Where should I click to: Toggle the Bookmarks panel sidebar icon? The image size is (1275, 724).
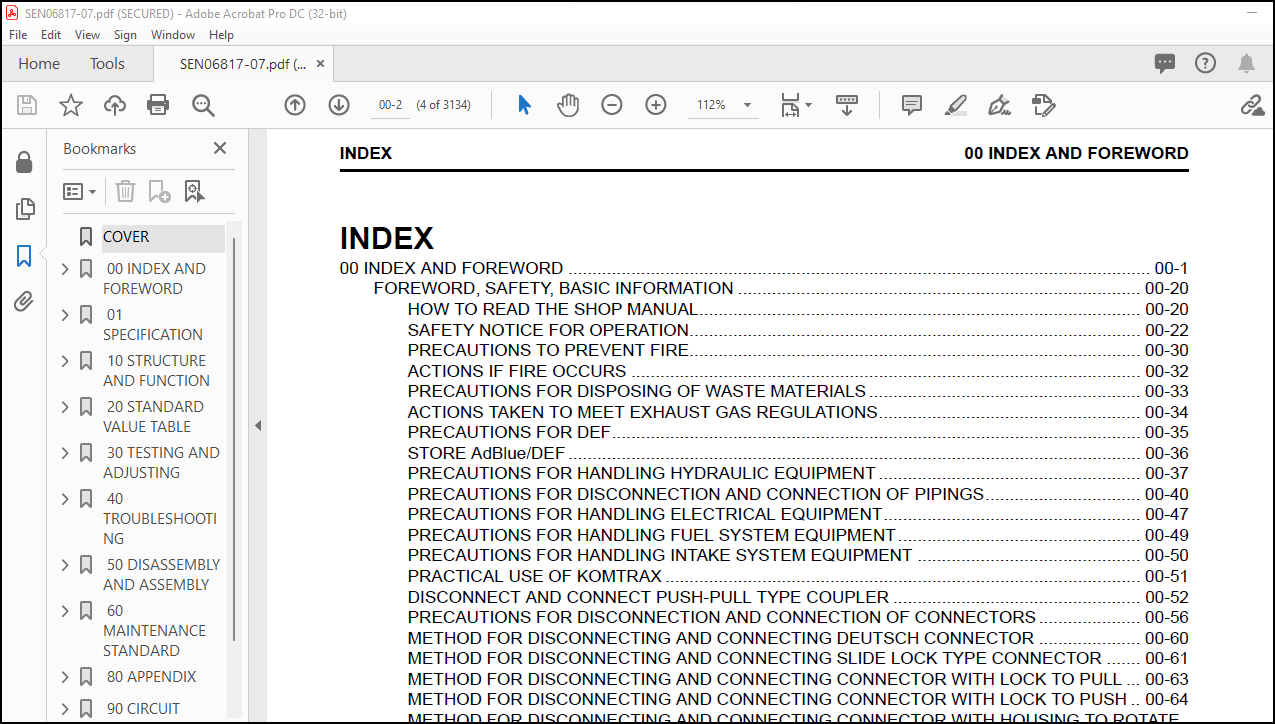click(24, 256)
